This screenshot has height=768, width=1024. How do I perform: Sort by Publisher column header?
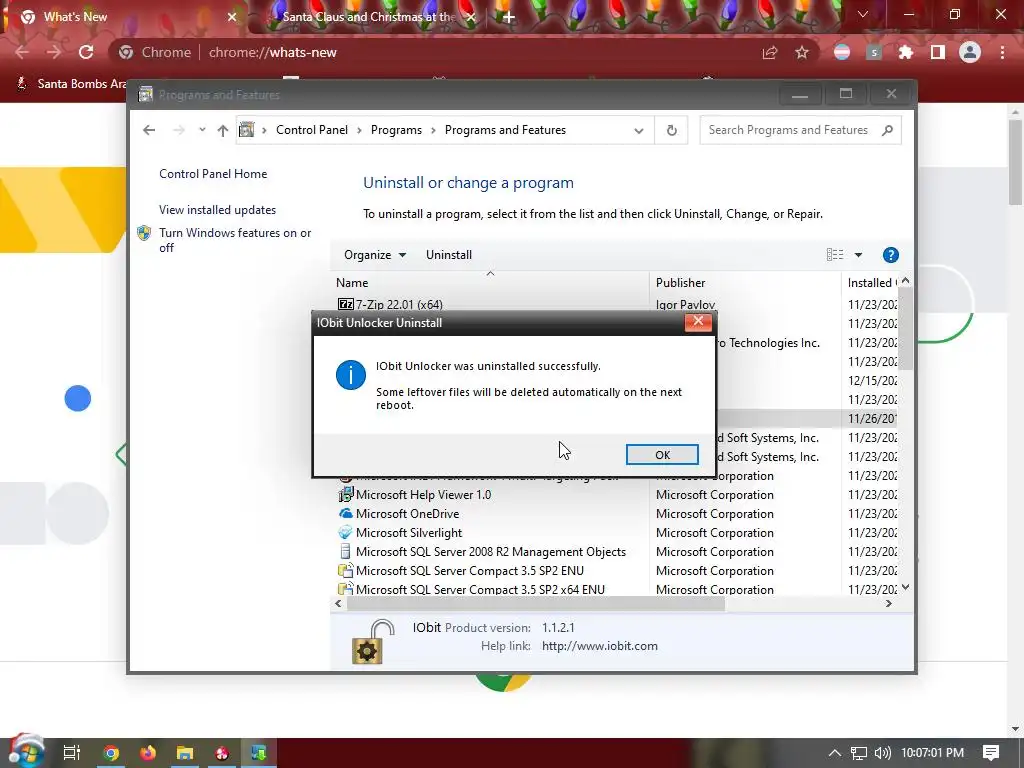coord(745,283)
